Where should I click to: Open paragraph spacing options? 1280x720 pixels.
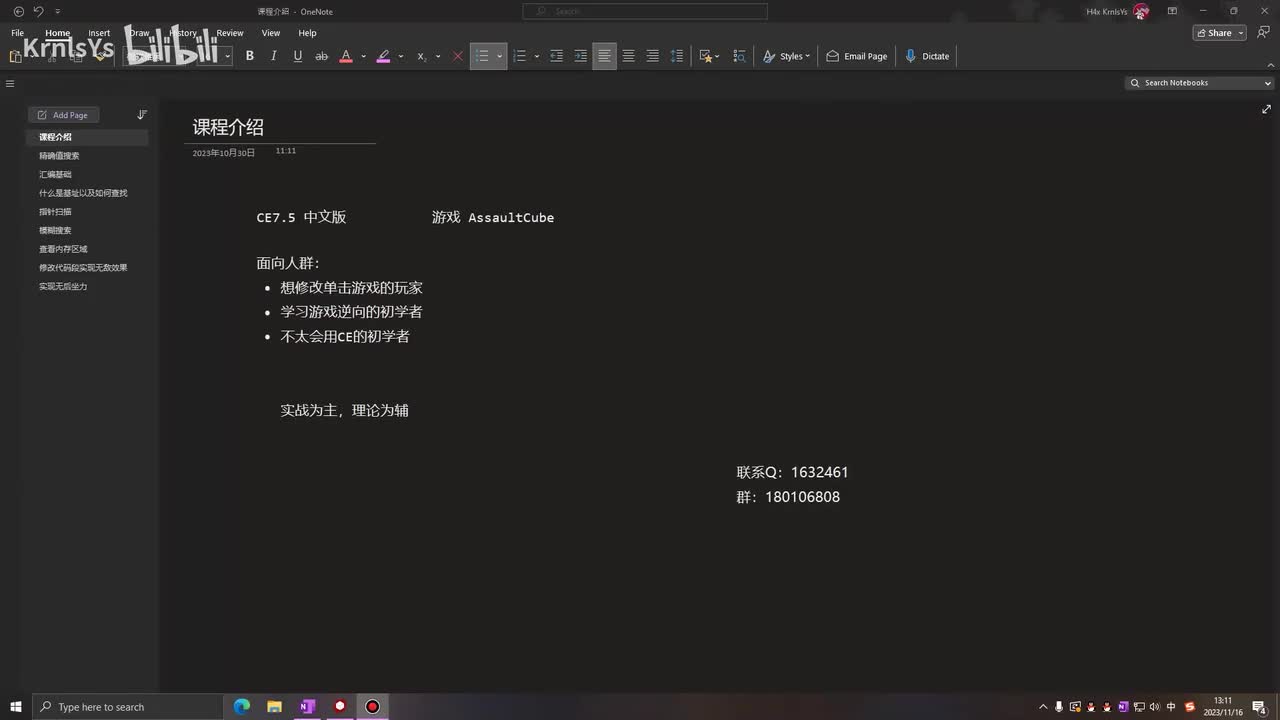(677, 56)
